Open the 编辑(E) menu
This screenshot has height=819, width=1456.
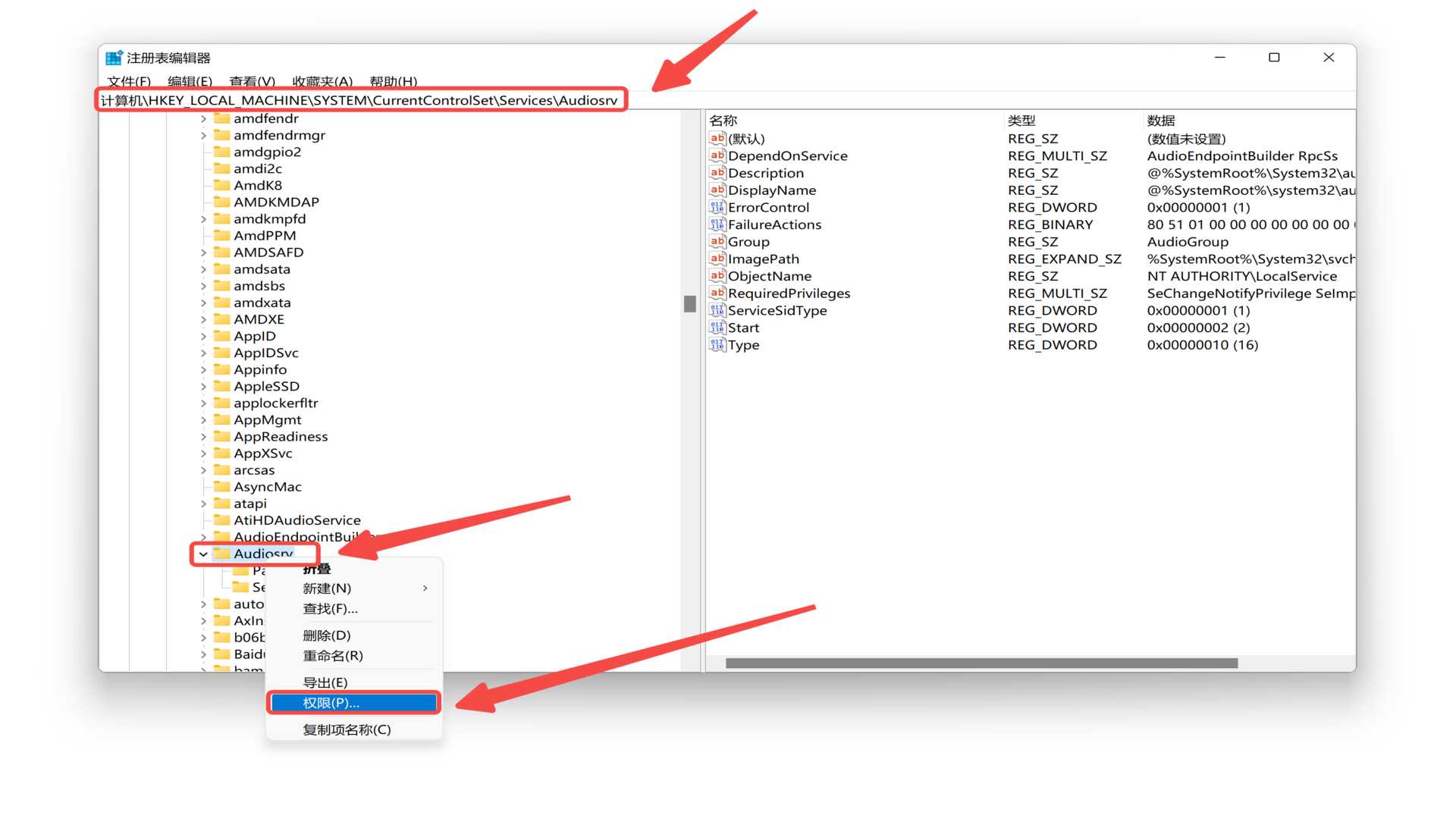pyautogui.click(x=190, y=81)
